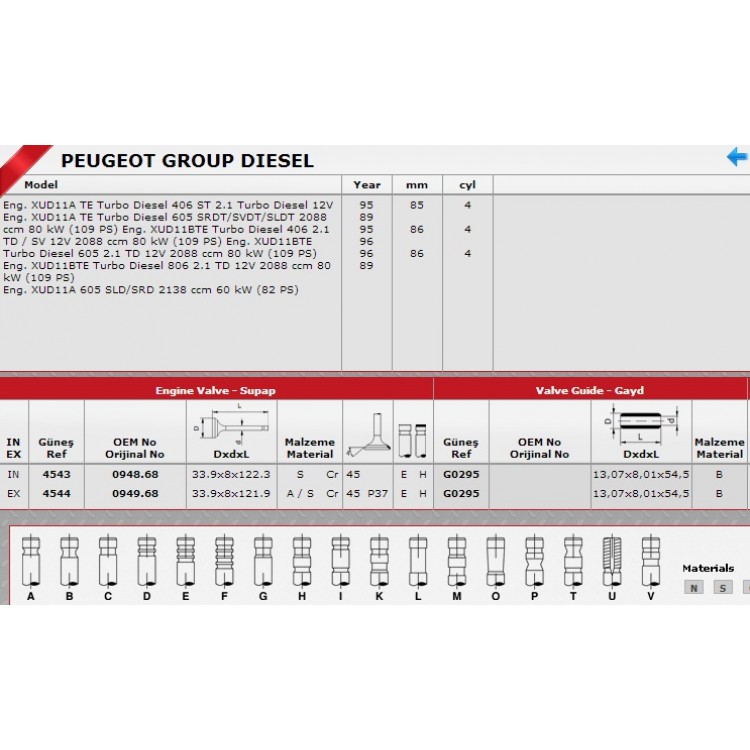Select valve stem end type F
750x750 pixels.
point(224,568)
